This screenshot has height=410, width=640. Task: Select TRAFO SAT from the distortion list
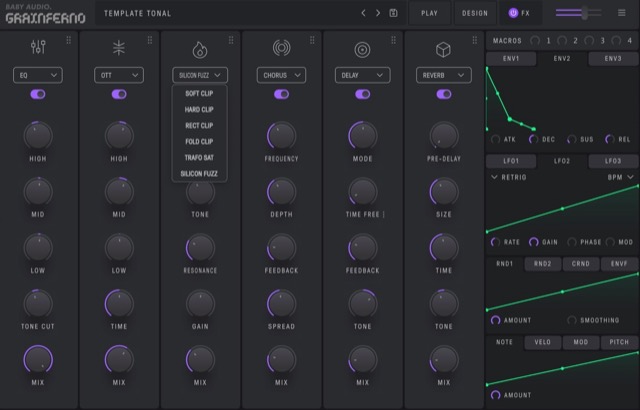coord(200,157)
